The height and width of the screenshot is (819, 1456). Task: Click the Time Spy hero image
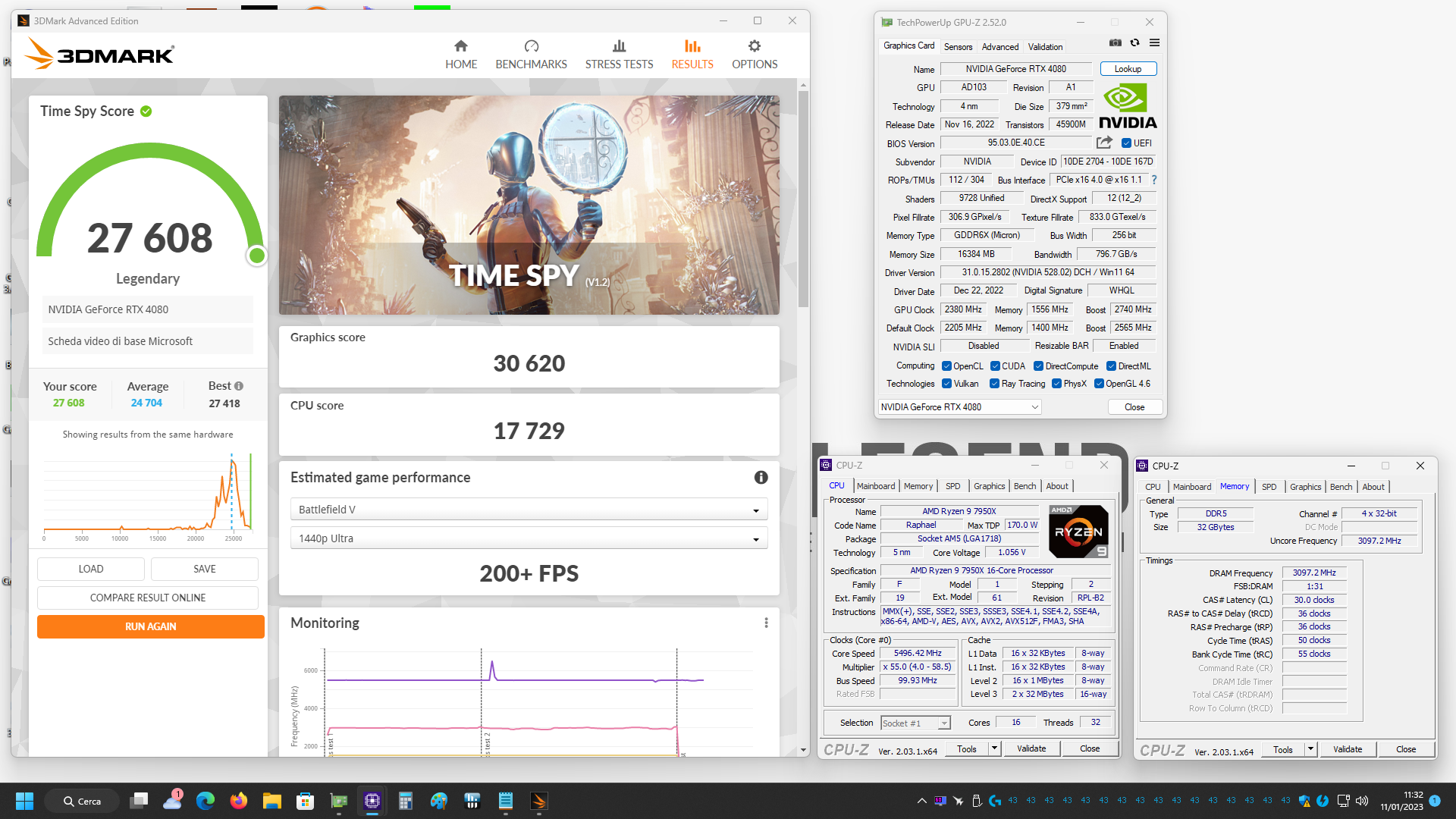(x=529, y=205)
